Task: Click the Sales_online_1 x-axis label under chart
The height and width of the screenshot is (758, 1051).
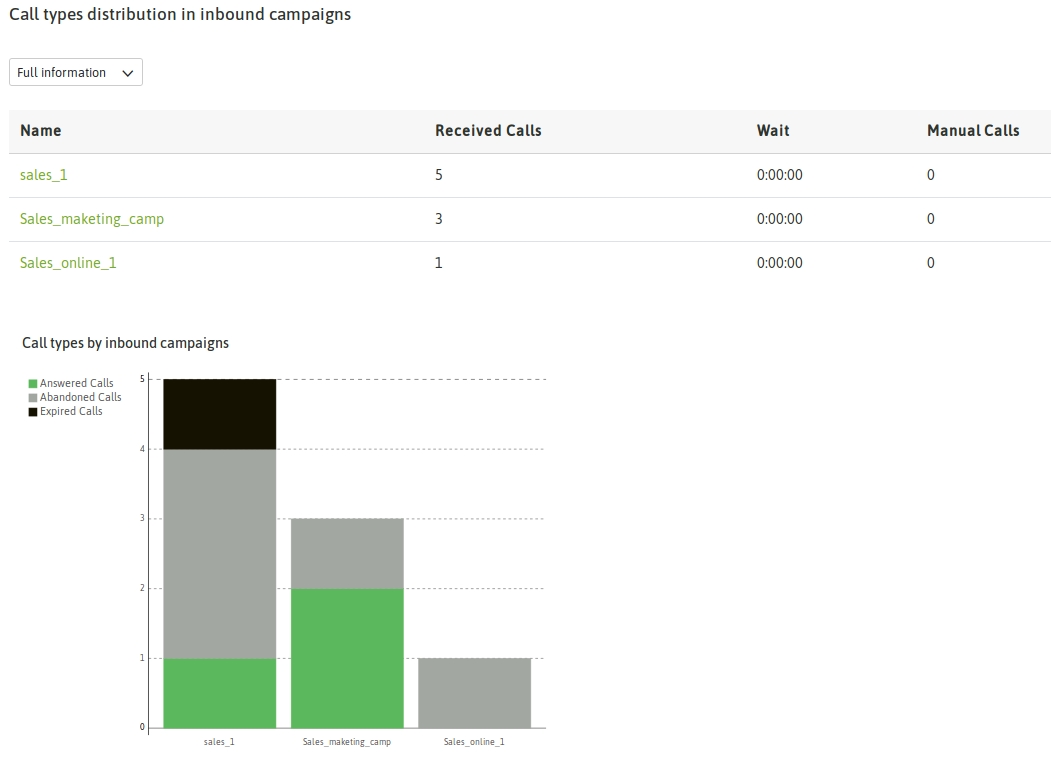Action: [474, 742]
